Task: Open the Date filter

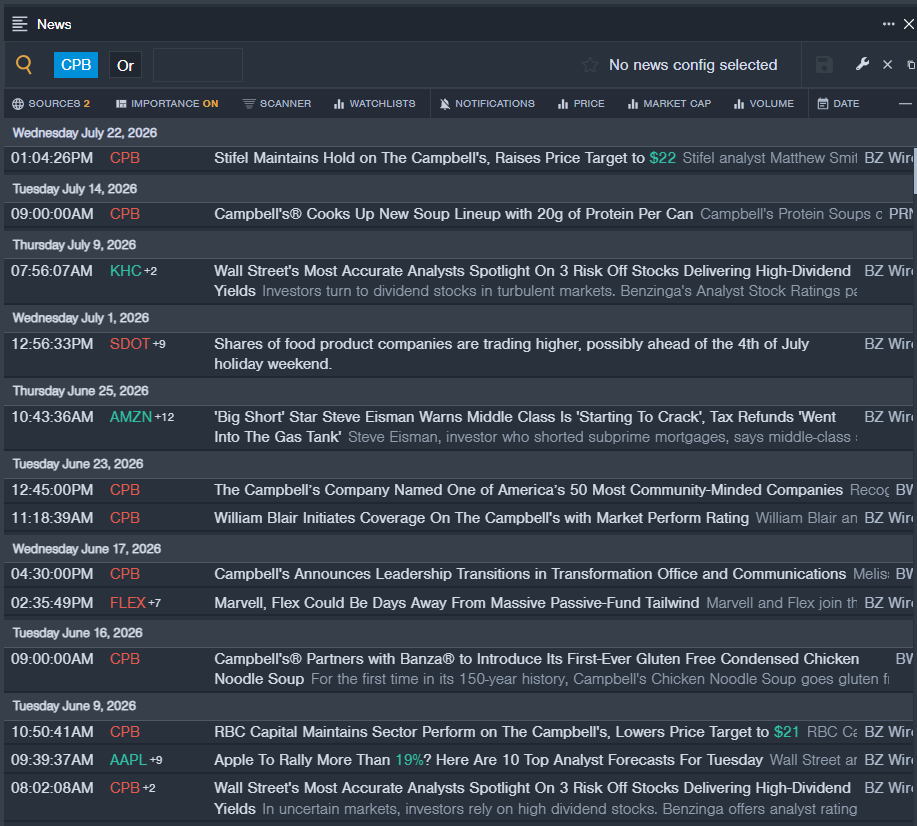Action: click(838, 104)
